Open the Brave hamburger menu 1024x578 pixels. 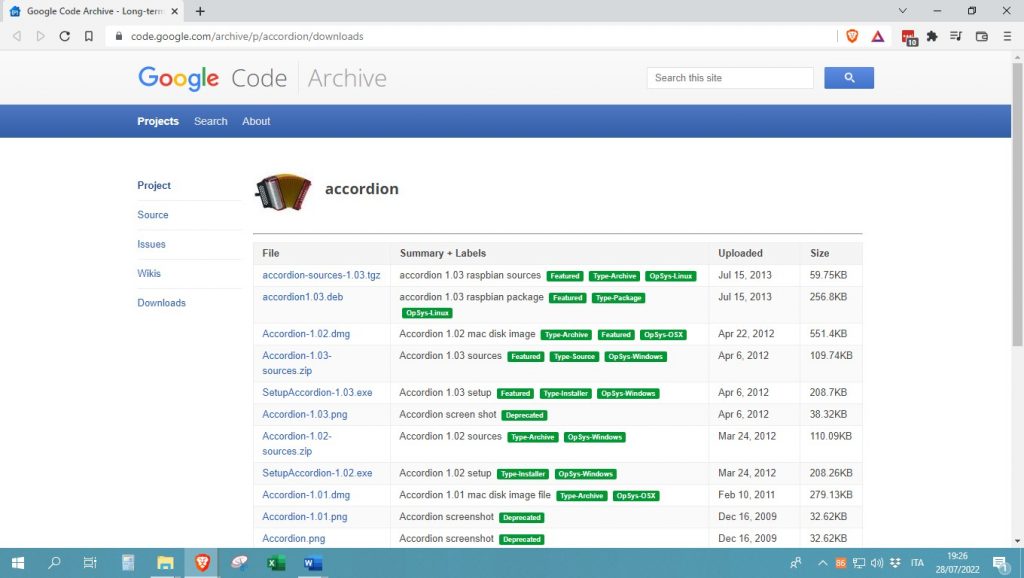coord(1007,36)
